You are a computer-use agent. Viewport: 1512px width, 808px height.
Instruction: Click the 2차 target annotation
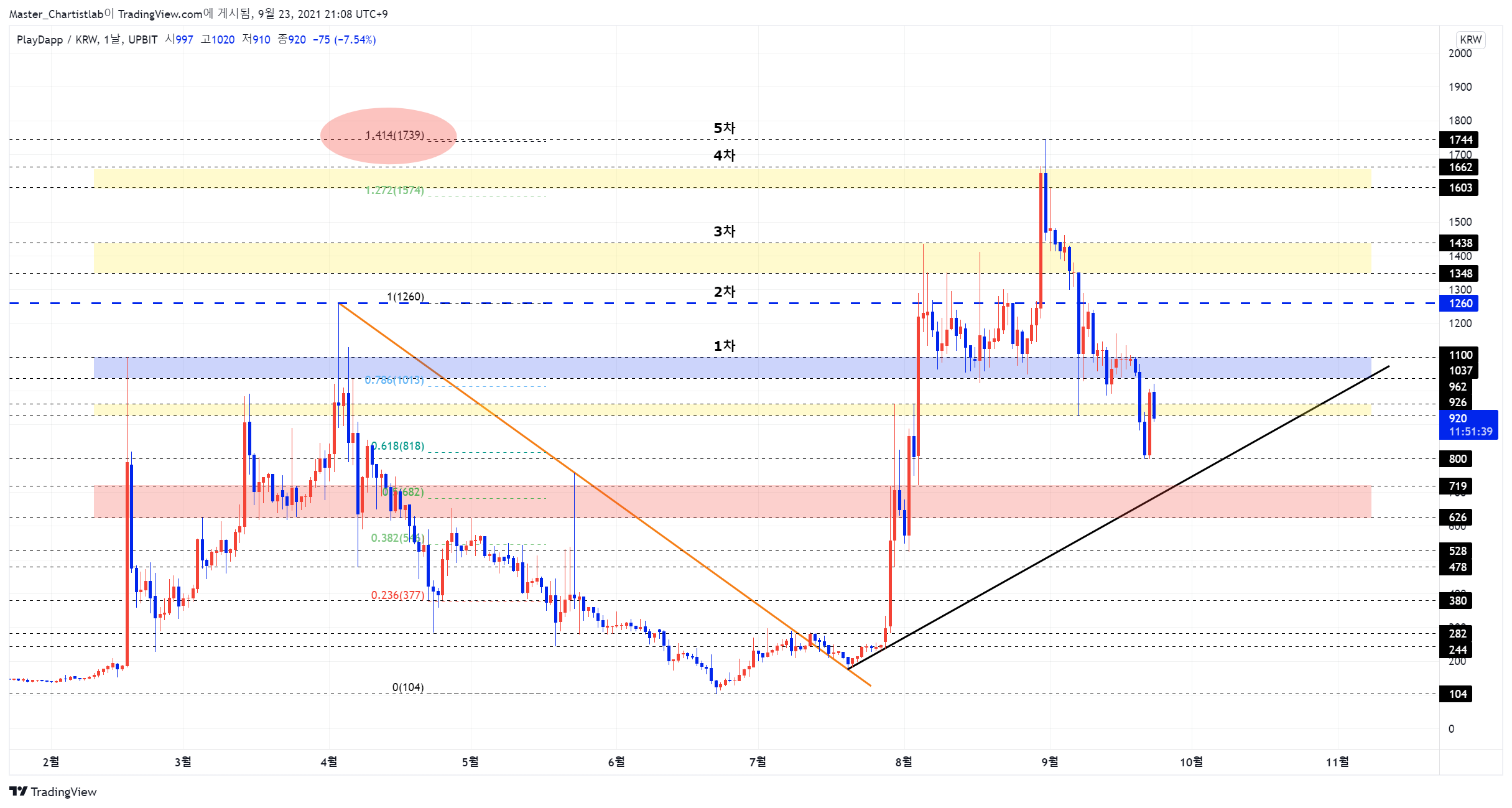click(724, 292)
